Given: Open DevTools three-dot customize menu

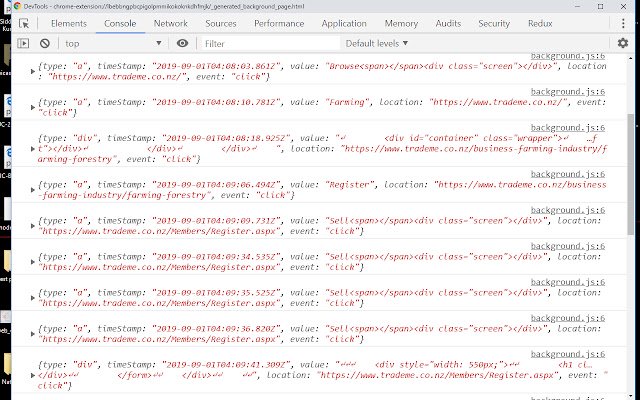Looking at the screenshot, I should pos(623,24).
